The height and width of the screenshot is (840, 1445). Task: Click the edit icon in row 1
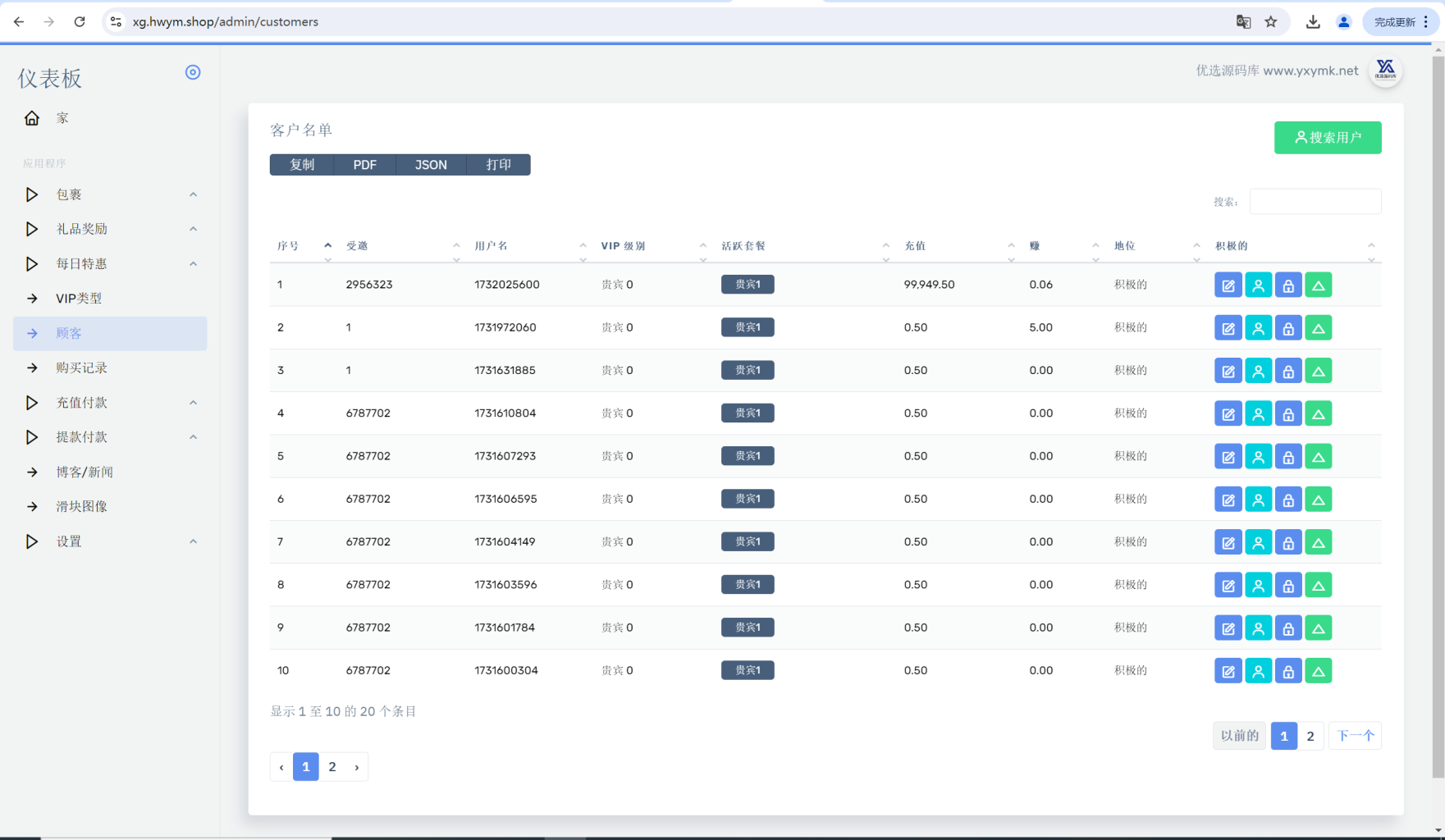tap(1228, 285)
